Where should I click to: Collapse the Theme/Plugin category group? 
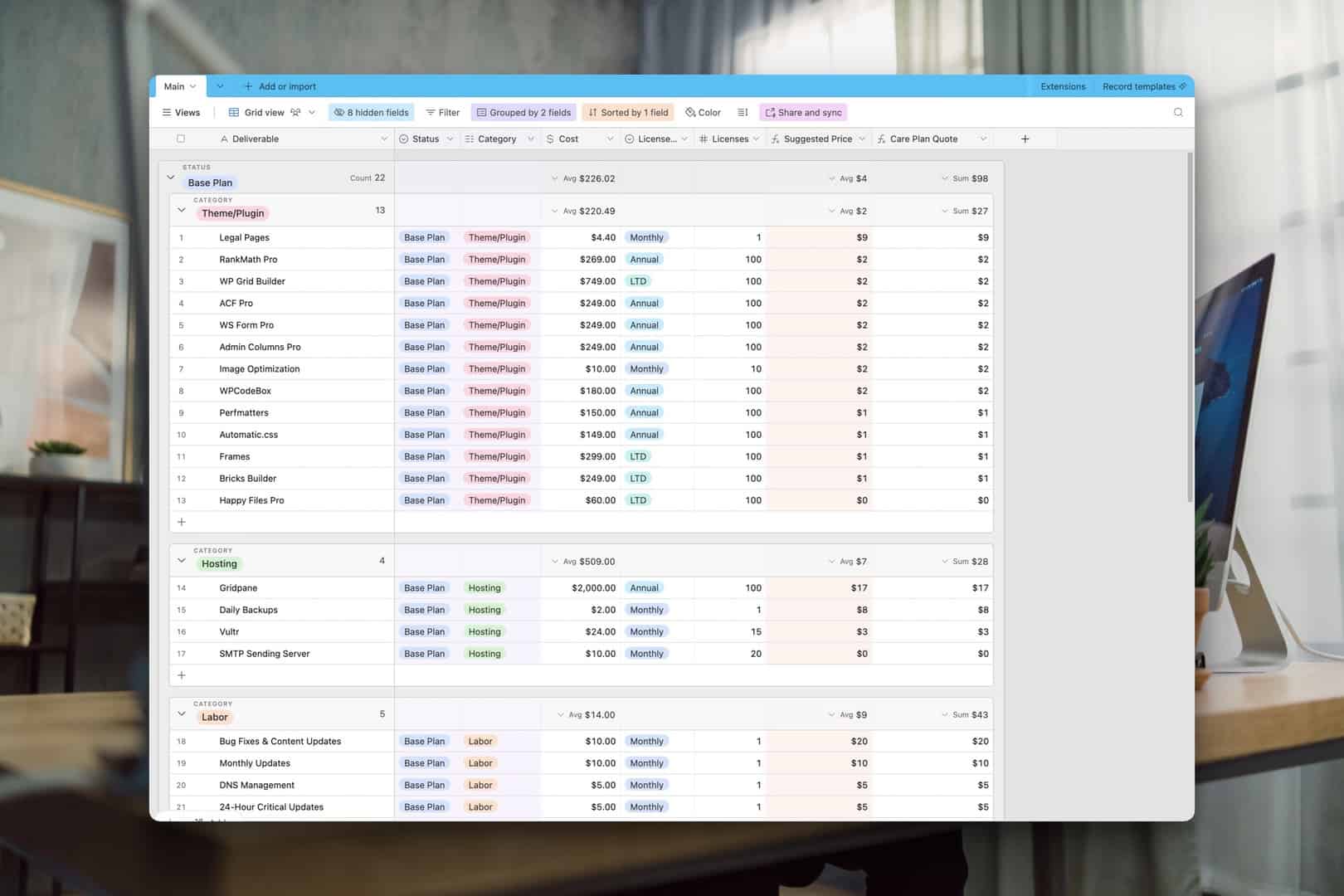pos(182,210)
